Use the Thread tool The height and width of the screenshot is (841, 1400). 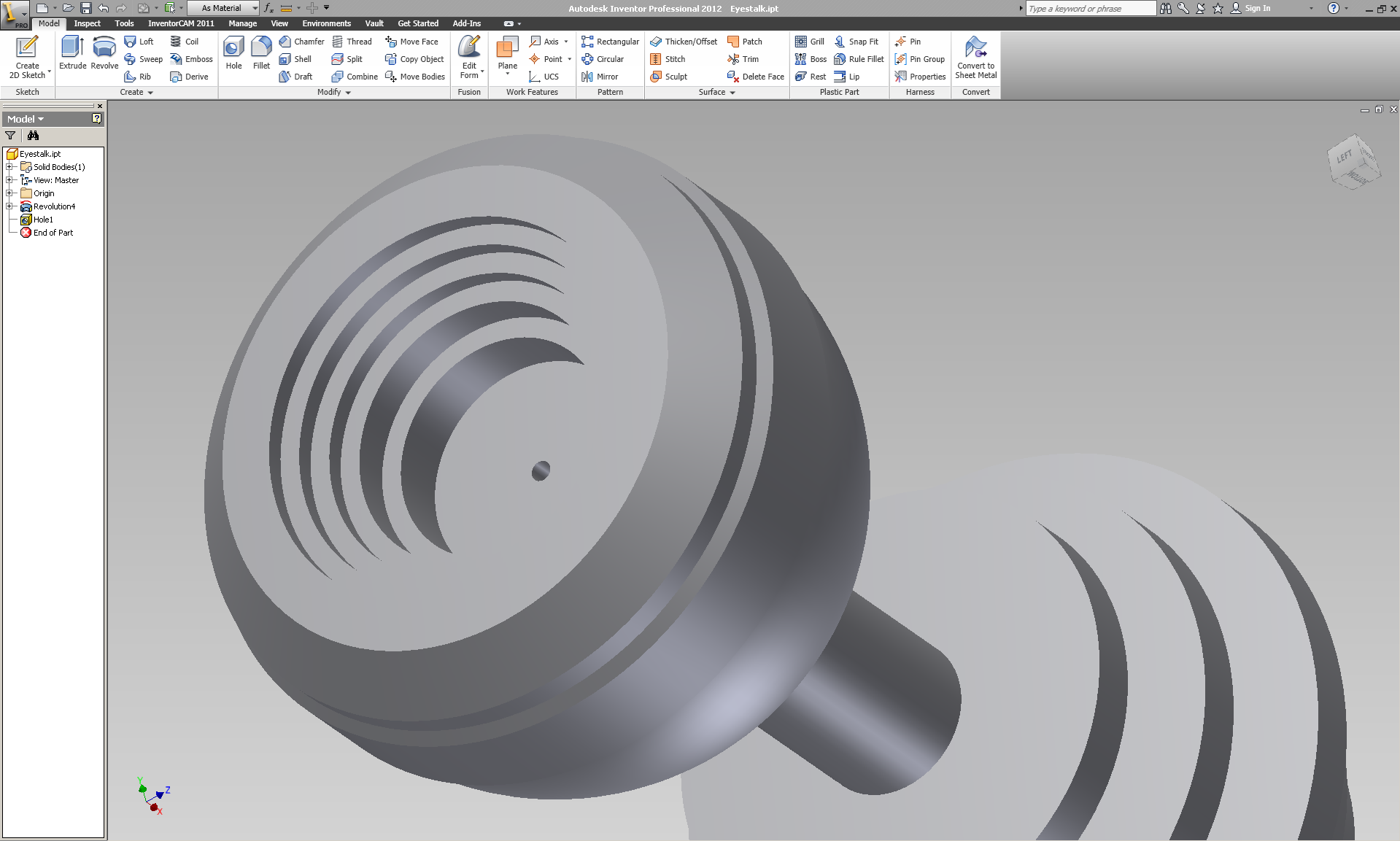click(352, 42)
